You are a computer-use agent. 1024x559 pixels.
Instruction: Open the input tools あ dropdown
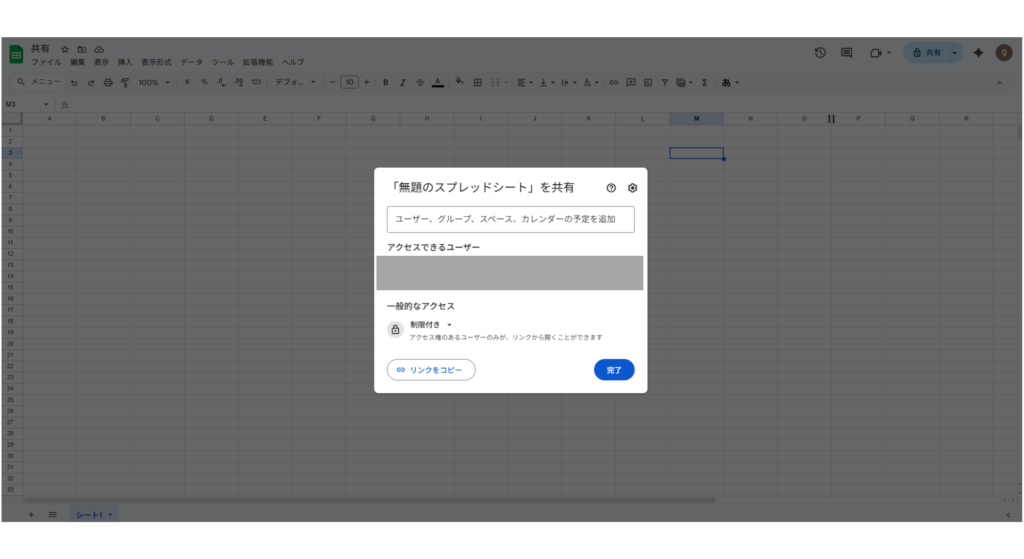[x=730, y=83]
